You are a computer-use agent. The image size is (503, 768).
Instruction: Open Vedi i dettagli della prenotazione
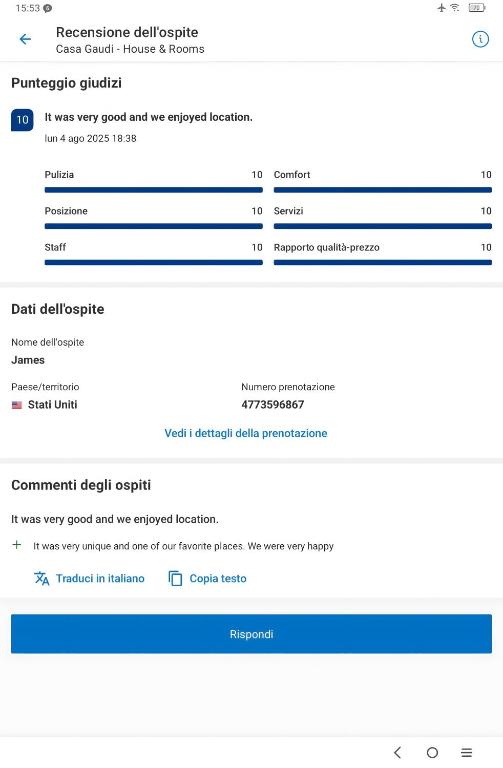click(x=246, y=433)
